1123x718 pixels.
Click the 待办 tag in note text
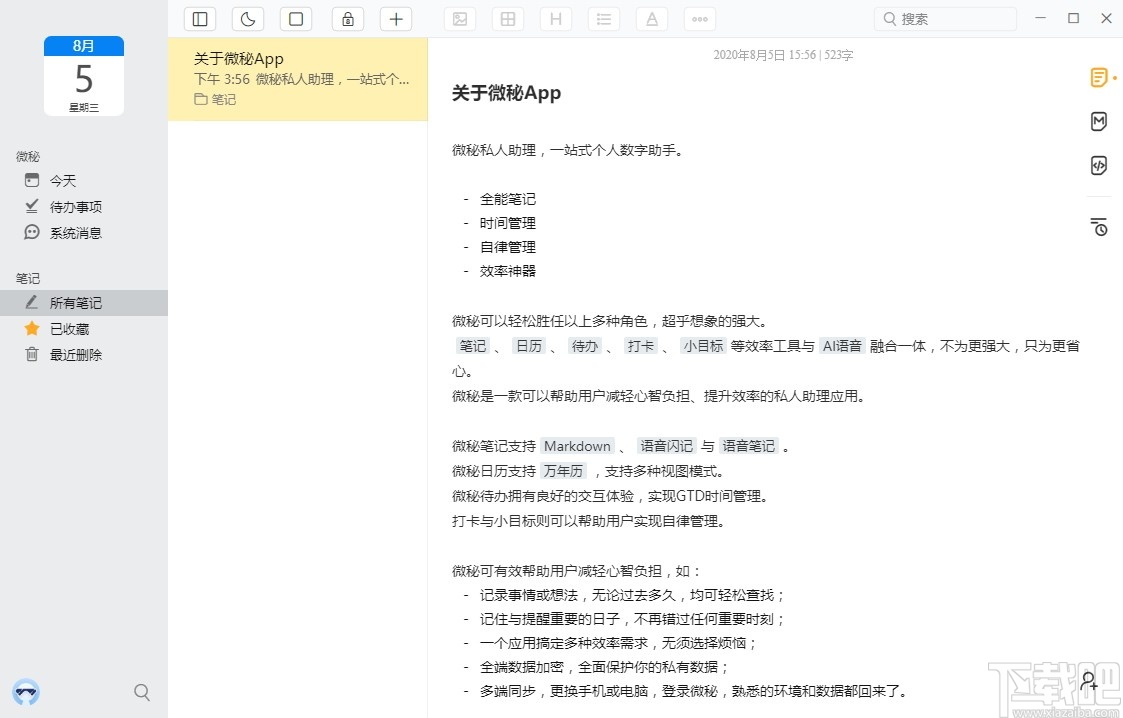[x=584, y=346]
